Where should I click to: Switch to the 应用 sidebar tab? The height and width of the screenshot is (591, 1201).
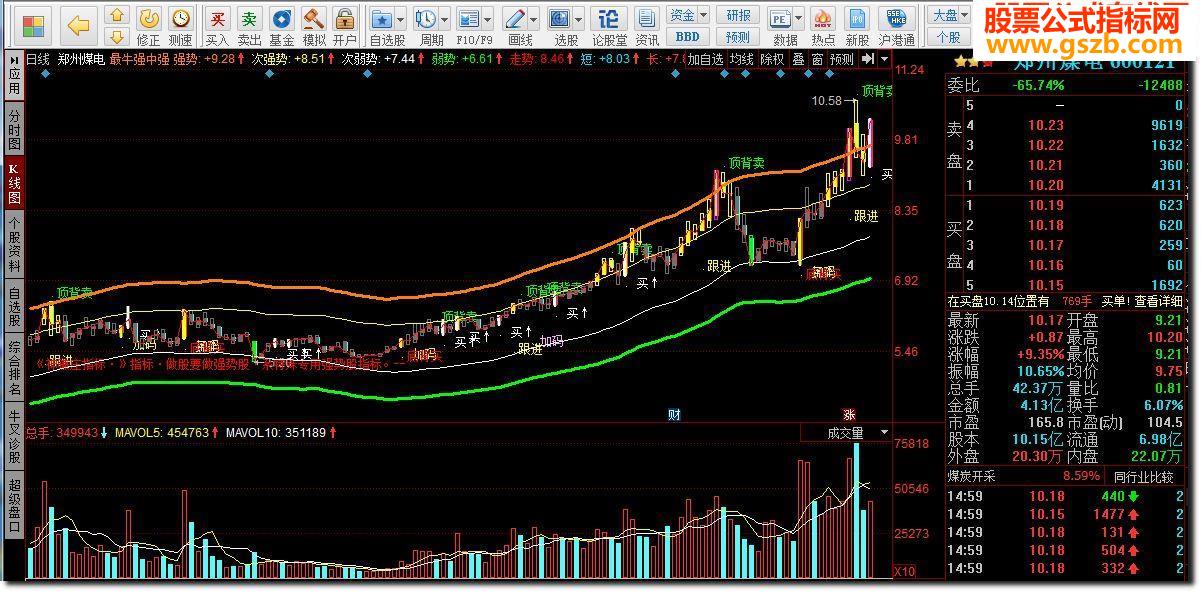coord(13,77)
